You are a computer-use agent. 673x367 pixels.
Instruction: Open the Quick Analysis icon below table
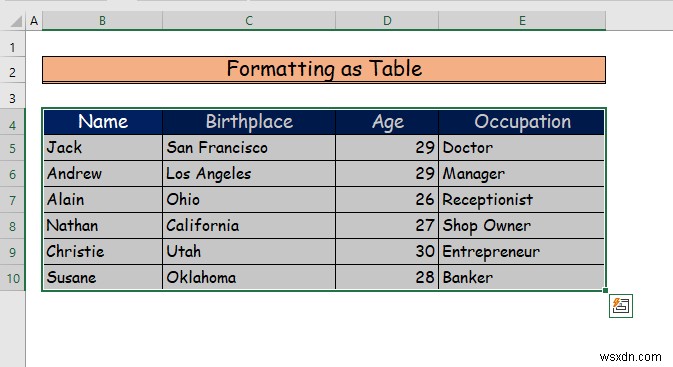[x=621, y=306]
